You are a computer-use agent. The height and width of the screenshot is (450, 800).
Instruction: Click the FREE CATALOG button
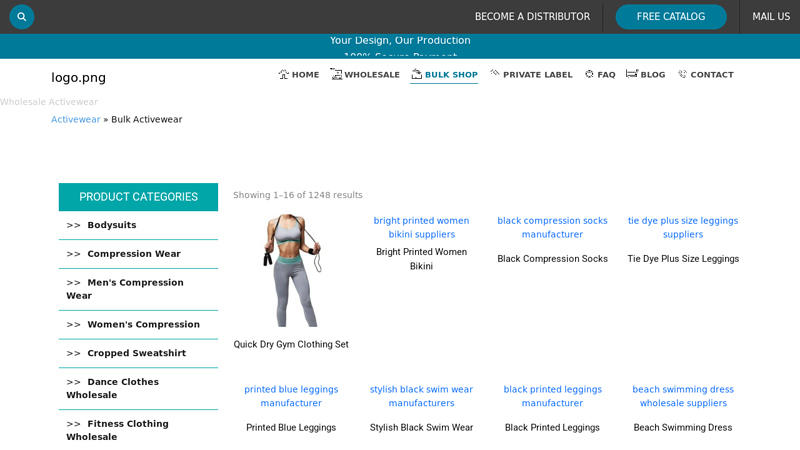point(671,17)
